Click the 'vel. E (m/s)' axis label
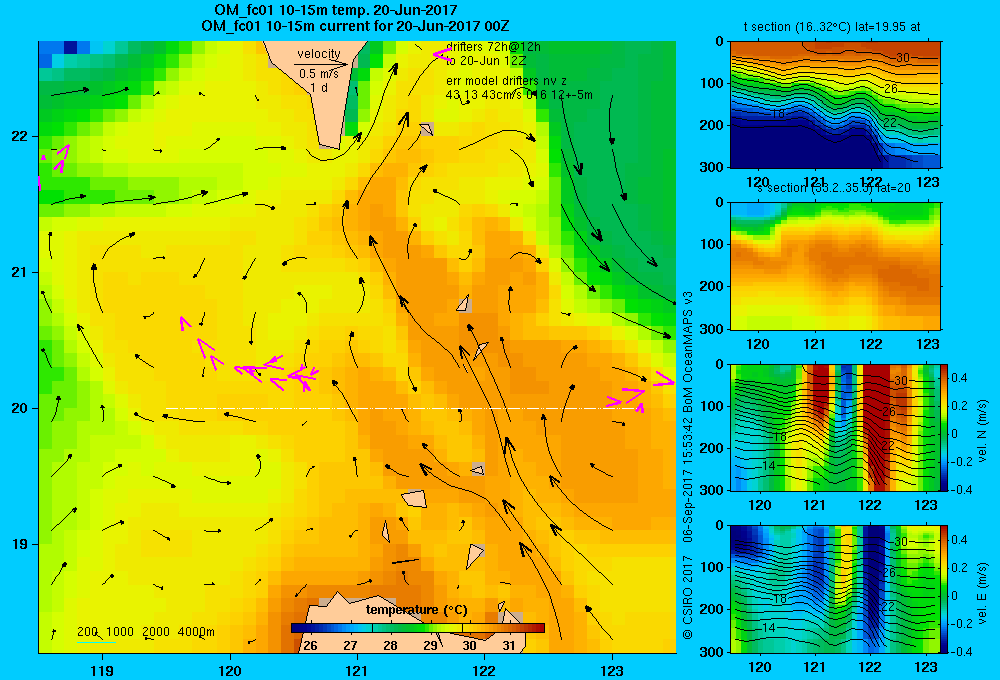1000x680 pixels. [x=982, y=593]
